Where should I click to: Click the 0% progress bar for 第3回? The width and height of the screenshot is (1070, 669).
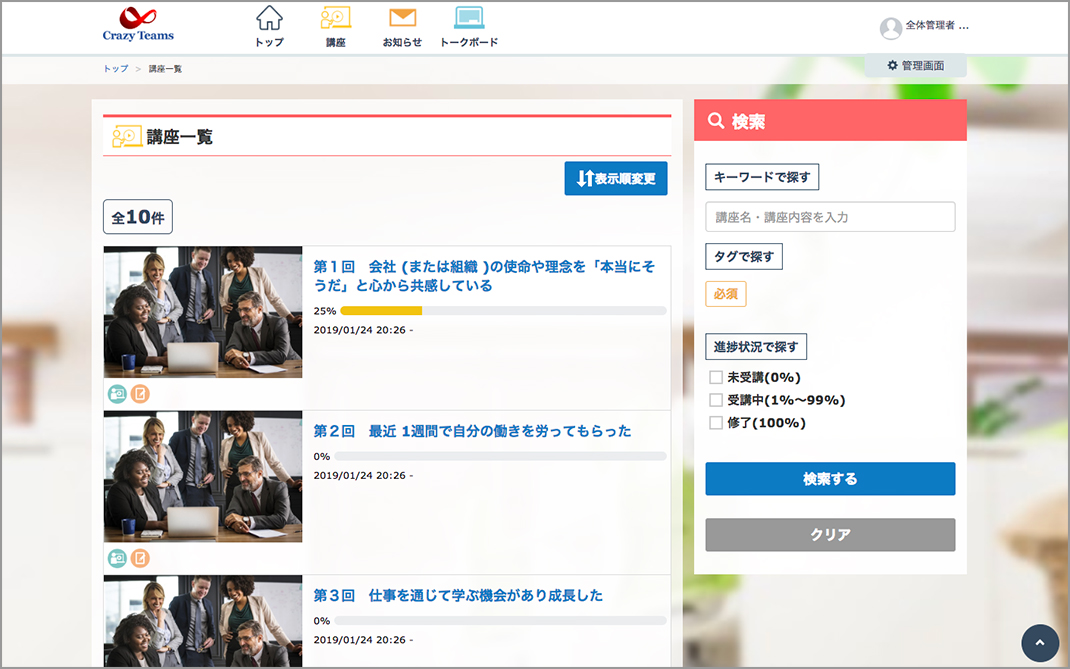(x=500, y=621)
